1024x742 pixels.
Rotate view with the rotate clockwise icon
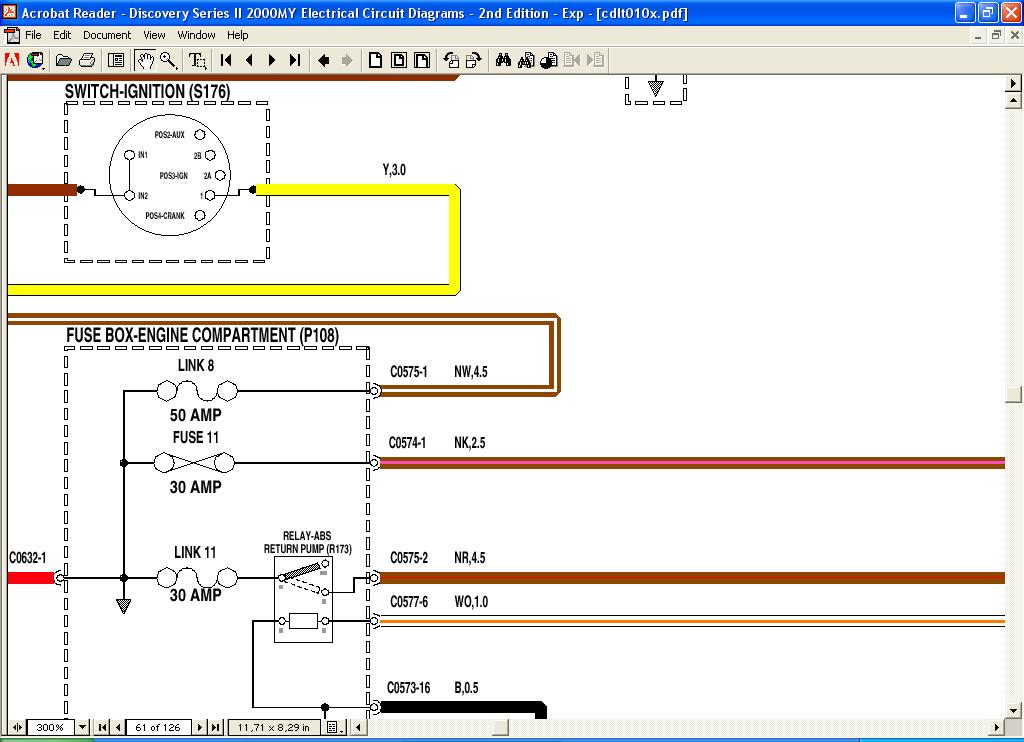[474, 60]
